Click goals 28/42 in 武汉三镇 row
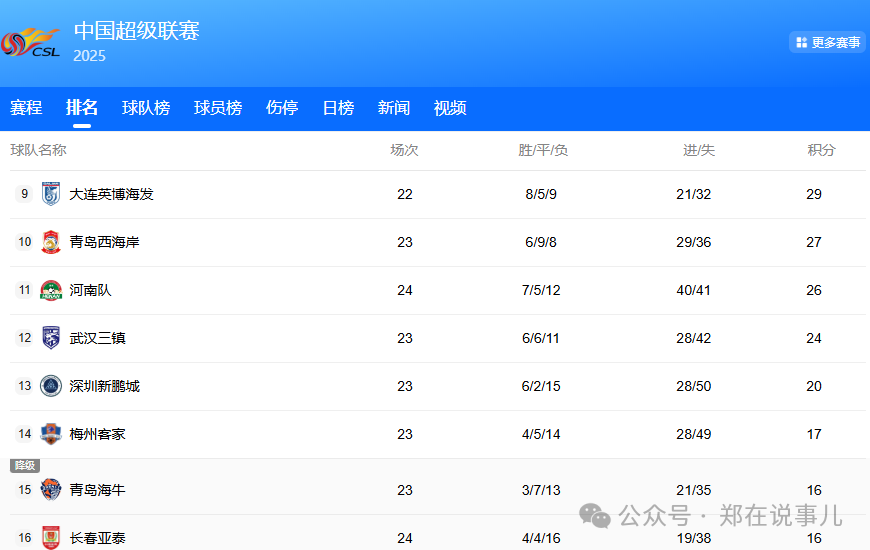Viewport: 870px width, 550px height. 694,338
